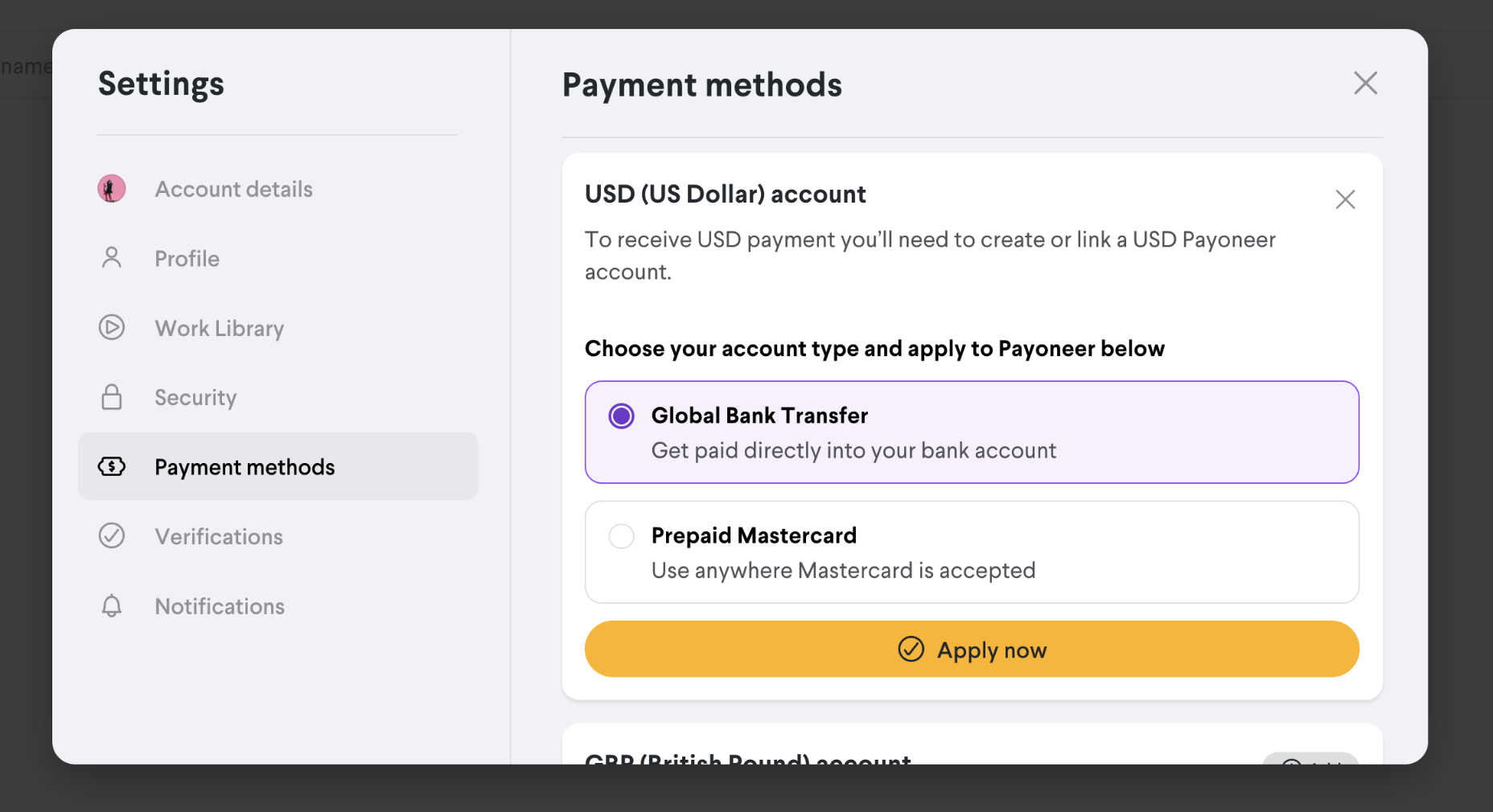Click the Profile person icon
Image resolution: width=1493 pixels, height=812 pixels.
coord(112,258)
